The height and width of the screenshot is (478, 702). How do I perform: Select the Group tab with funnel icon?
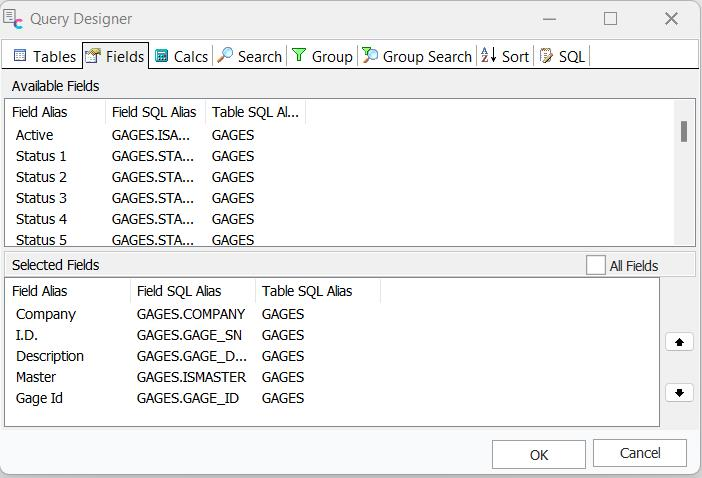click(x=322, y=56)
